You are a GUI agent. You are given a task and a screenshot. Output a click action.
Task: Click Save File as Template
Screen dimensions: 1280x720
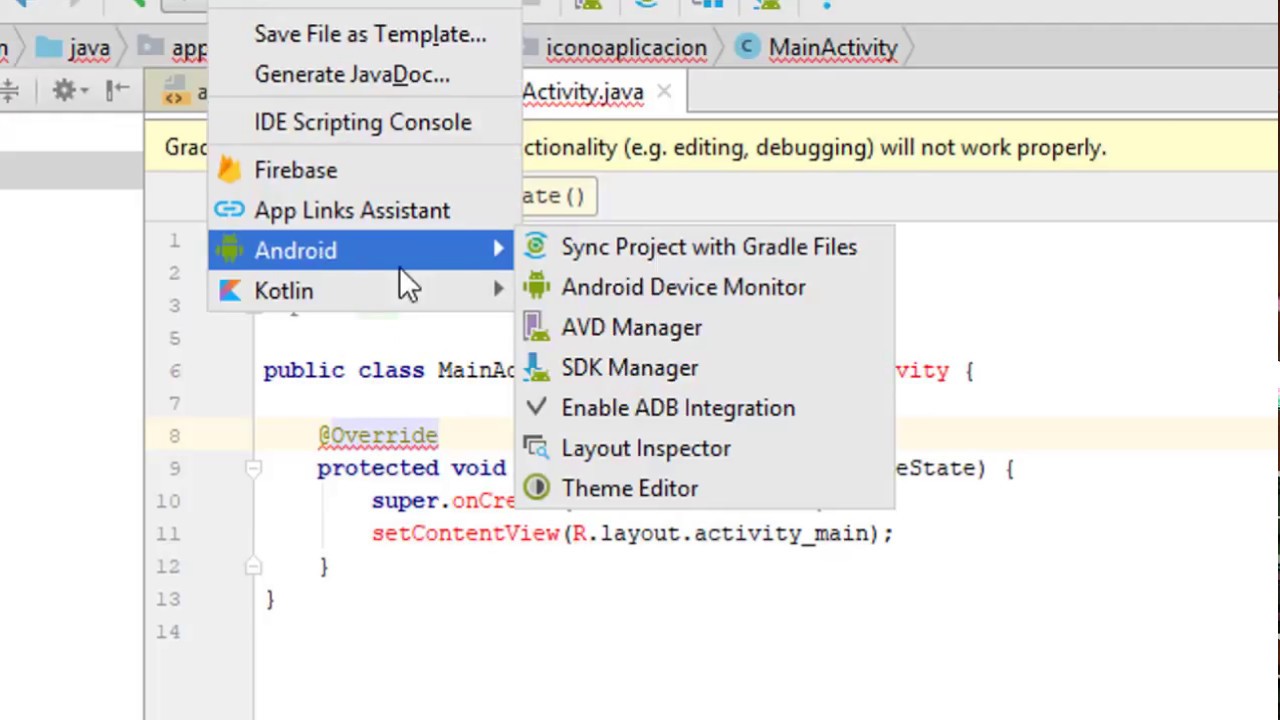pos(370,34)
